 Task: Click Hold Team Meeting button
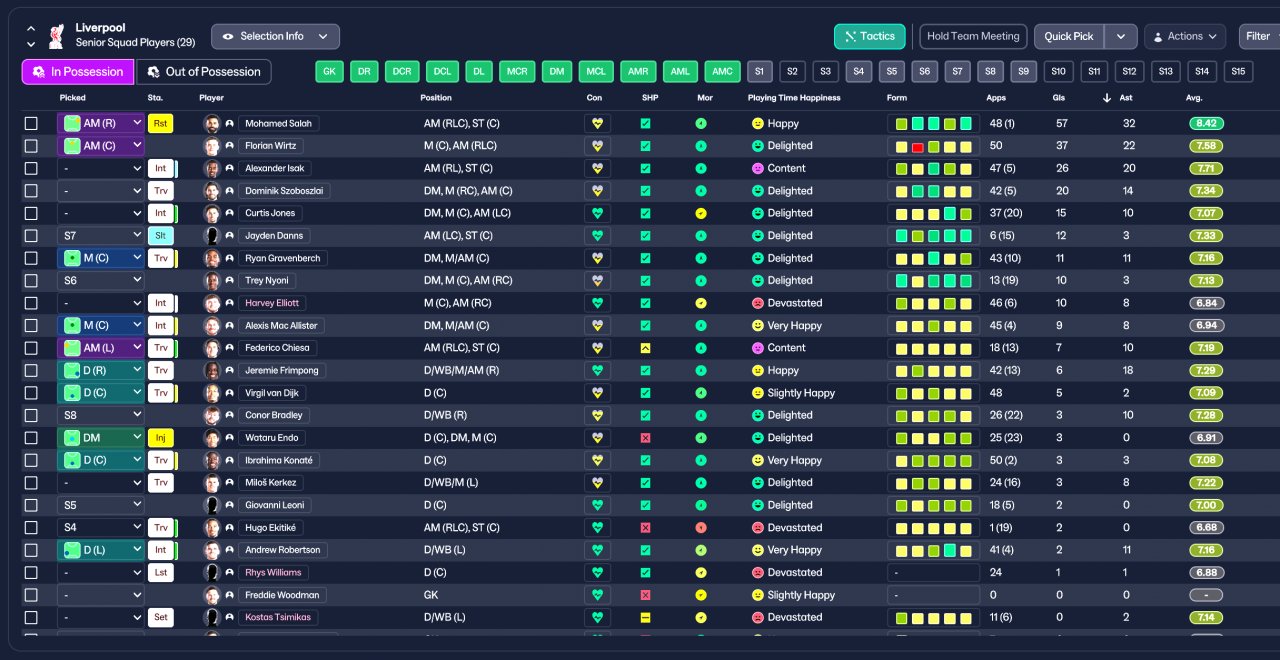(973, 36)
